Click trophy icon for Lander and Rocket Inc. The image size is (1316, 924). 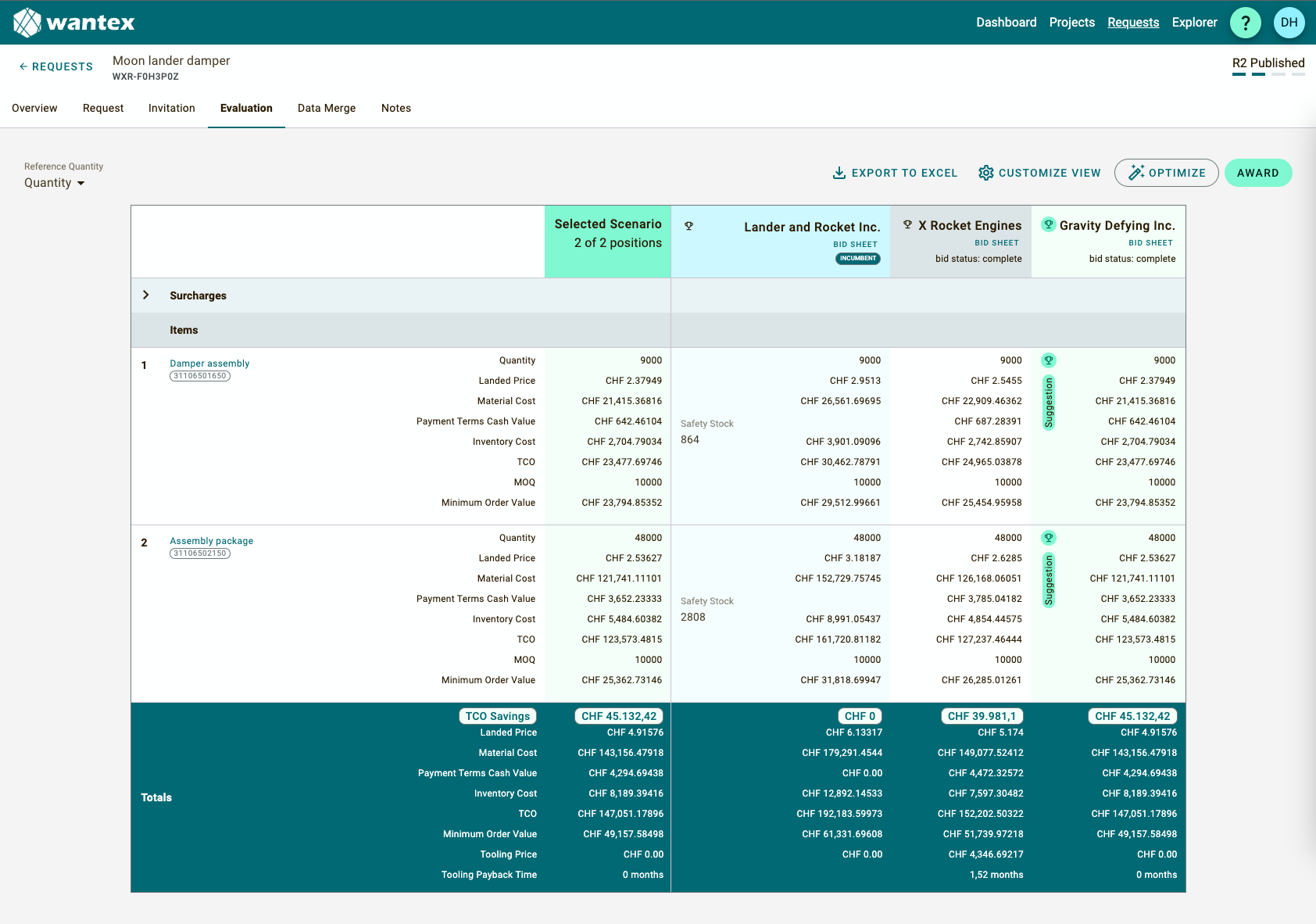tap(689, 226)
